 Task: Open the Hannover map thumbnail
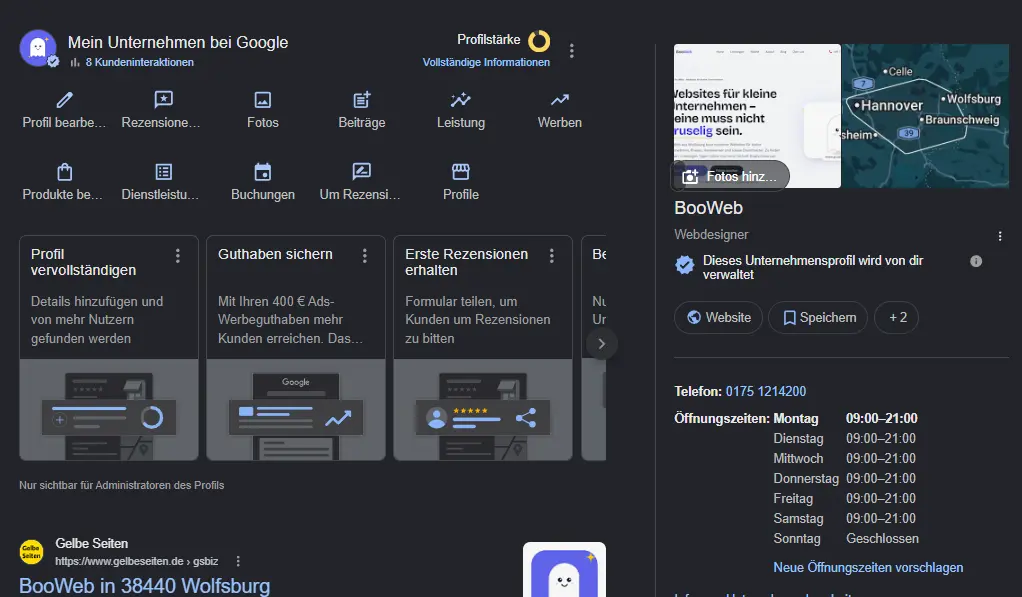tap(926, 116)
